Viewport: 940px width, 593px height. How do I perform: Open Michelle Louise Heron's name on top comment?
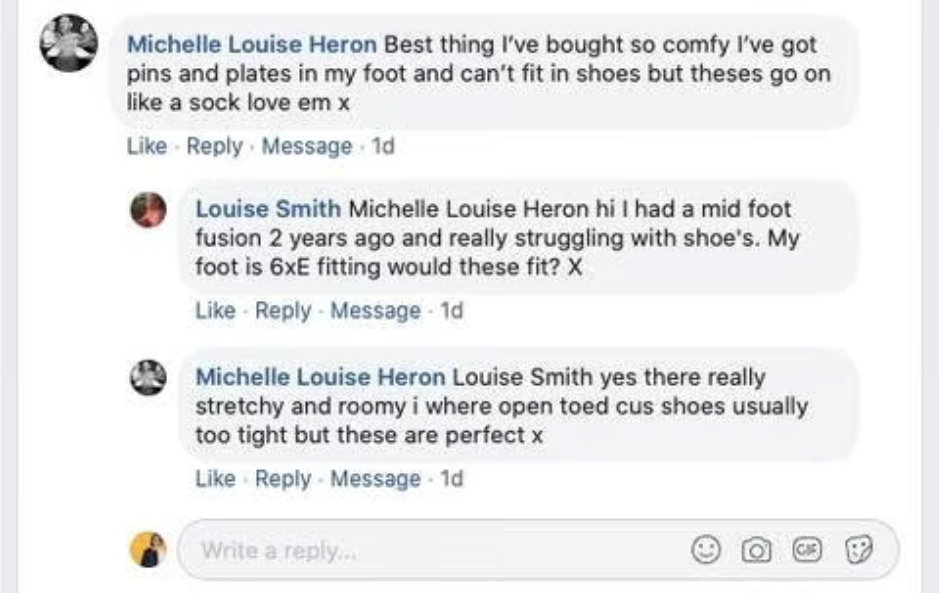(252, 45)
